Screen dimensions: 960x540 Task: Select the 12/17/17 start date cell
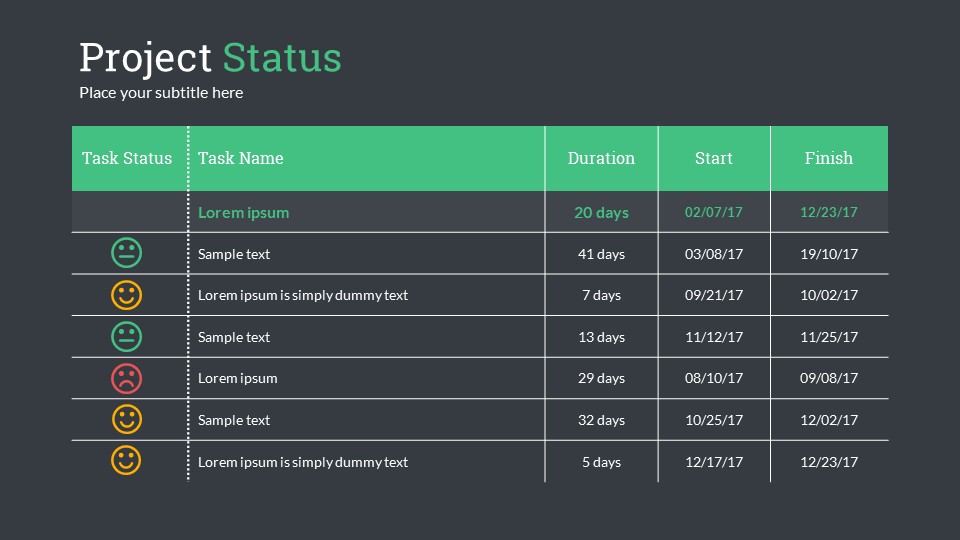point(714,462)
